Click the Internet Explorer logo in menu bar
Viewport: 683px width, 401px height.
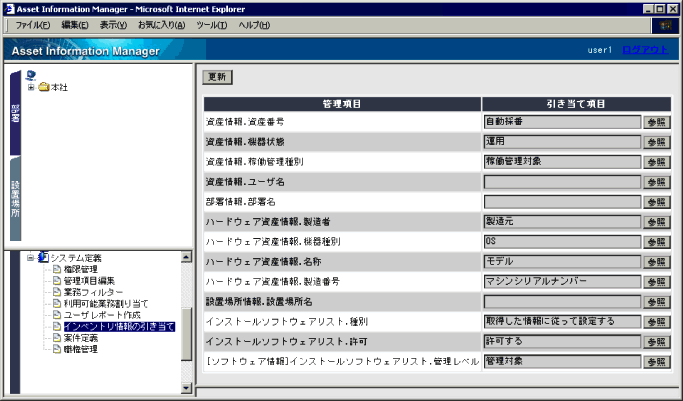pyautogui.click(x=665, y=26)
